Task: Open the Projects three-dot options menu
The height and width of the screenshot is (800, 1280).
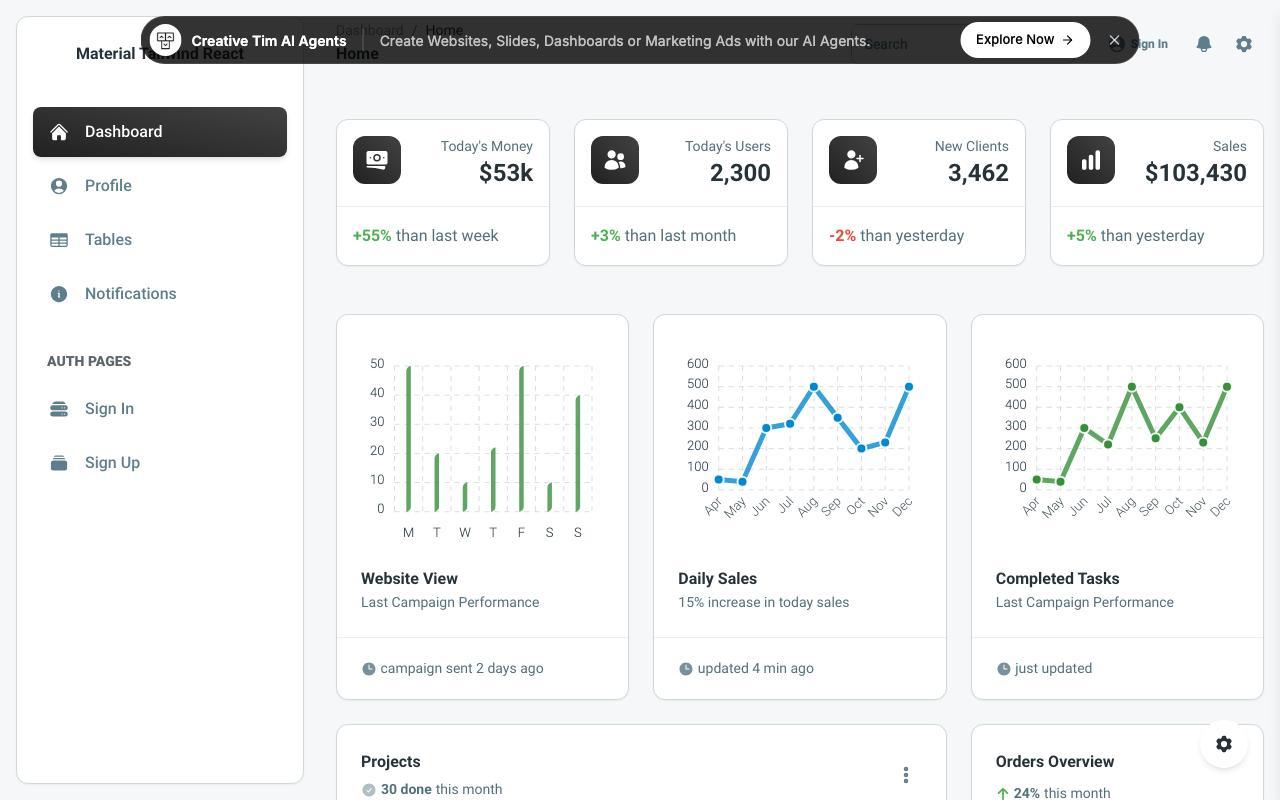Action: pyautogui.click(x=906, y=775)
